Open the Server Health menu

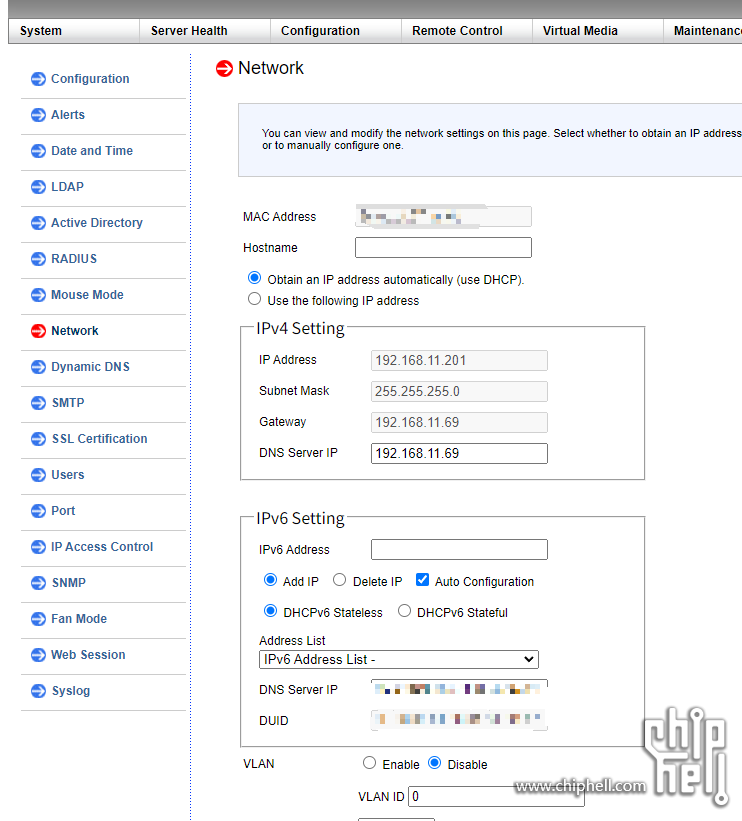[189, 31]
